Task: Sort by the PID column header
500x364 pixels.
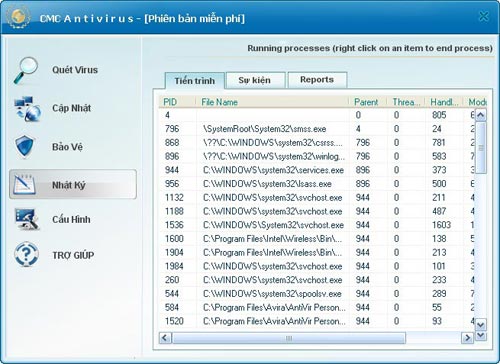Action: click(x=177, y=102)
